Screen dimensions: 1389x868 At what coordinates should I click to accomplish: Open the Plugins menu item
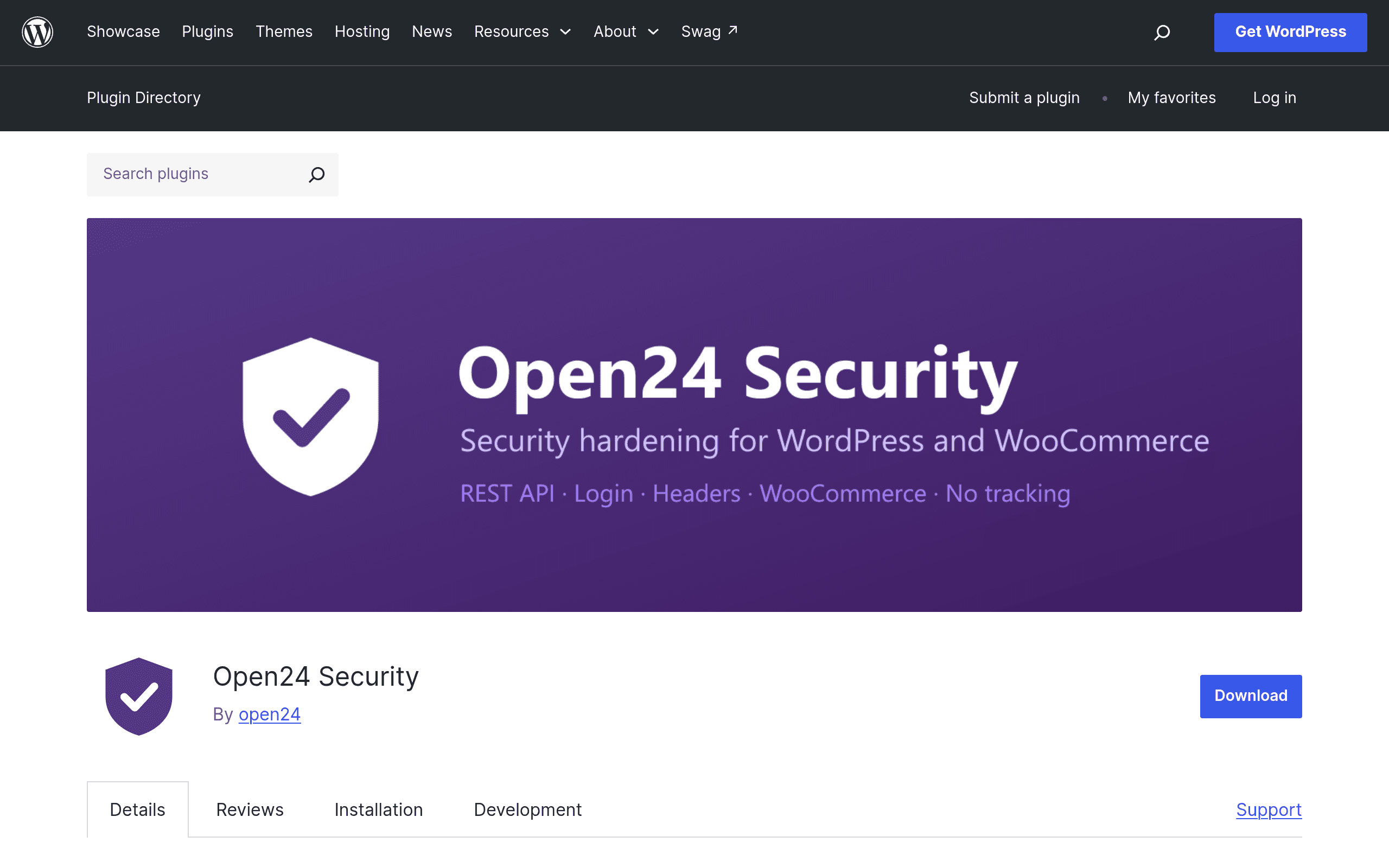pyautogui.click(x=208, y=32)
